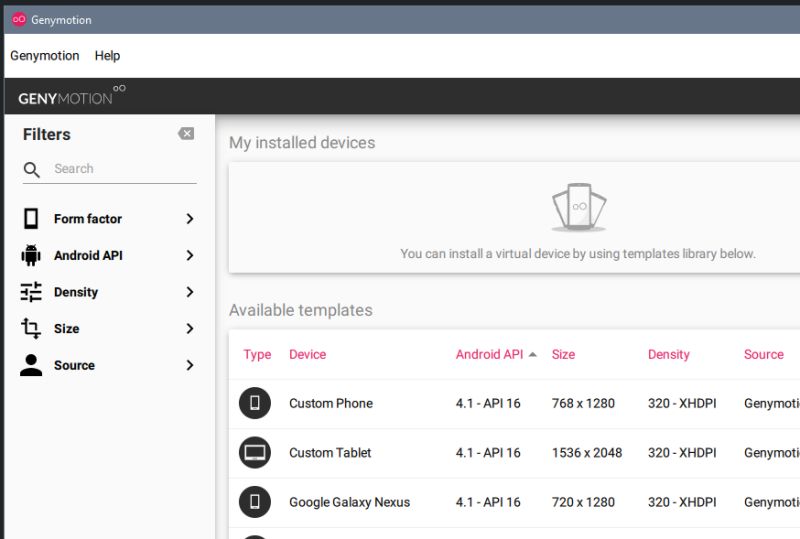
Task: Select the Google Galaxy Nexus device name
Action: click(349, 502)
